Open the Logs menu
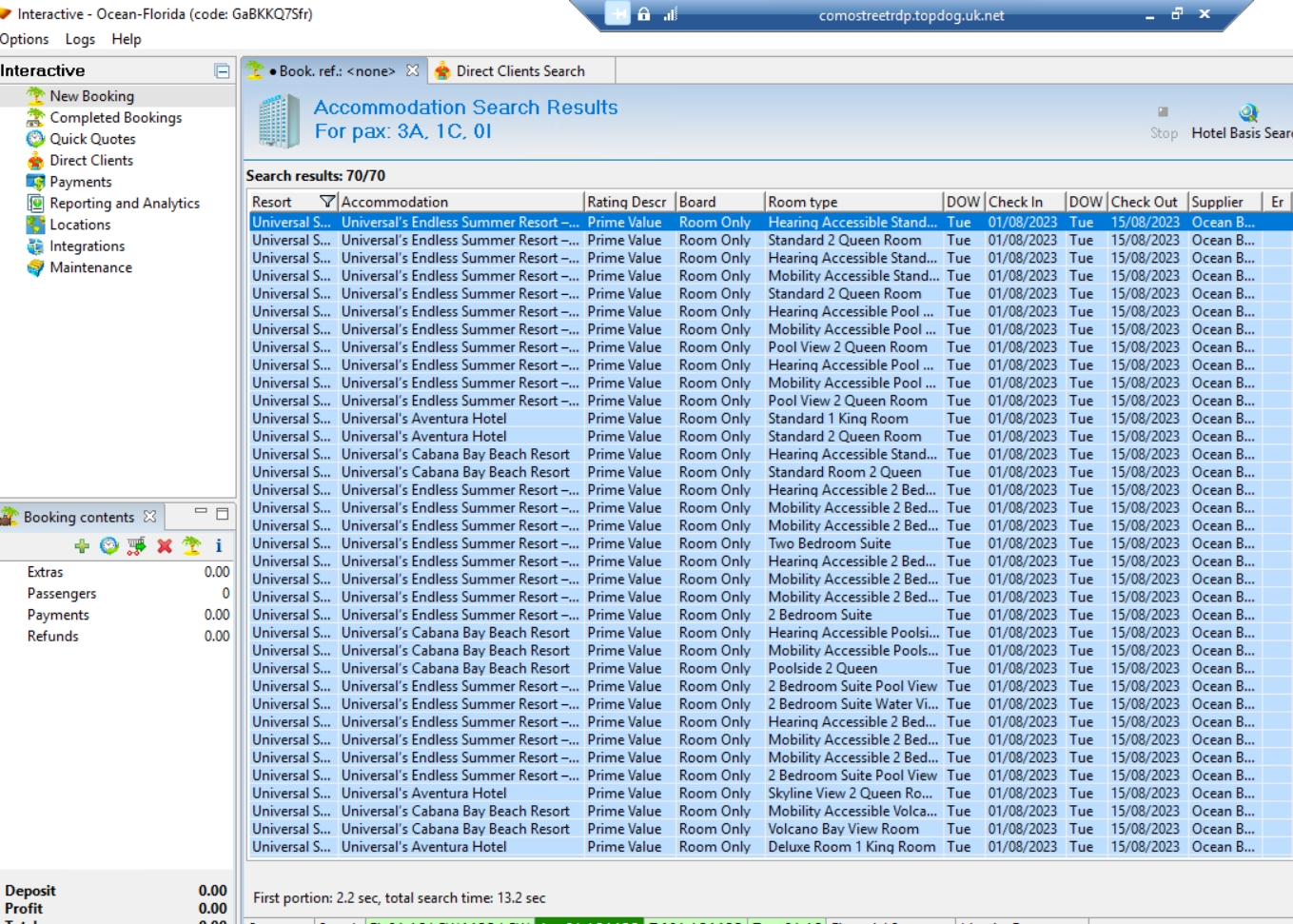The image size is (1293, 924). tap(80, 39)
